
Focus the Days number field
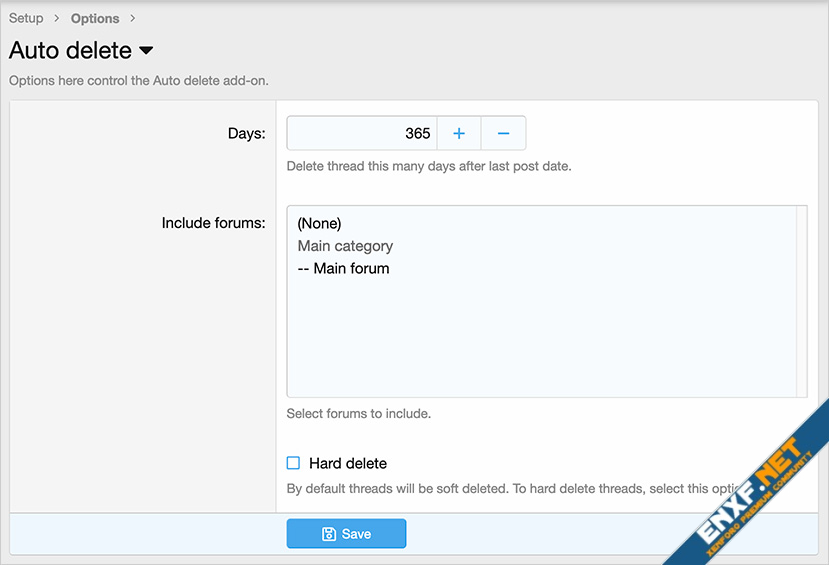362,133
